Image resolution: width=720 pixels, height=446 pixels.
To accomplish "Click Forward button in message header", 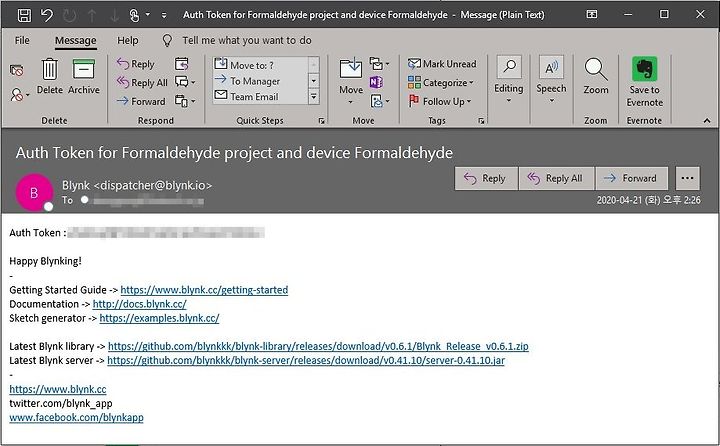I will pos(631,178).
